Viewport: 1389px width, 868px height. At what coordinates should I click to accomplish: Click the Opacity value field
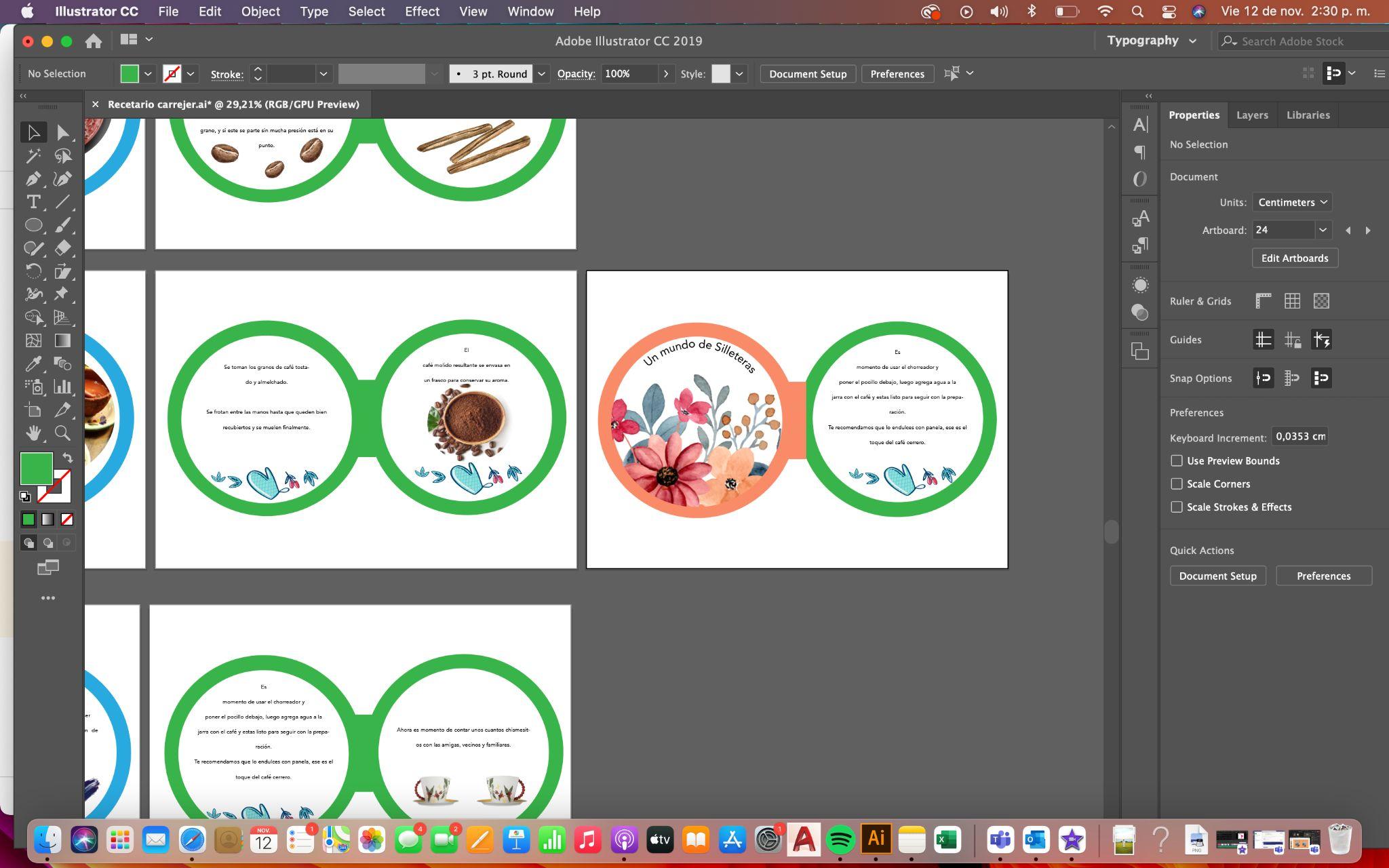628,74
